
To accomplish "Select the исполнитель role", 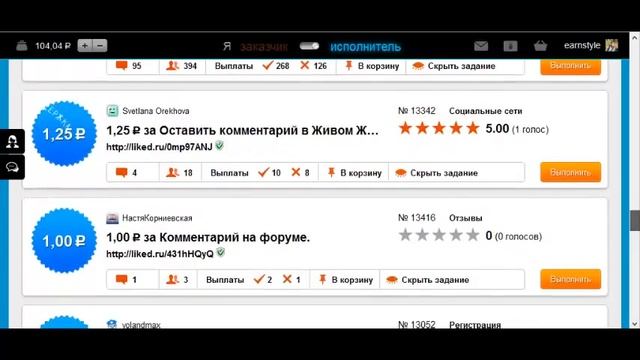I will [x=365, y=47].
